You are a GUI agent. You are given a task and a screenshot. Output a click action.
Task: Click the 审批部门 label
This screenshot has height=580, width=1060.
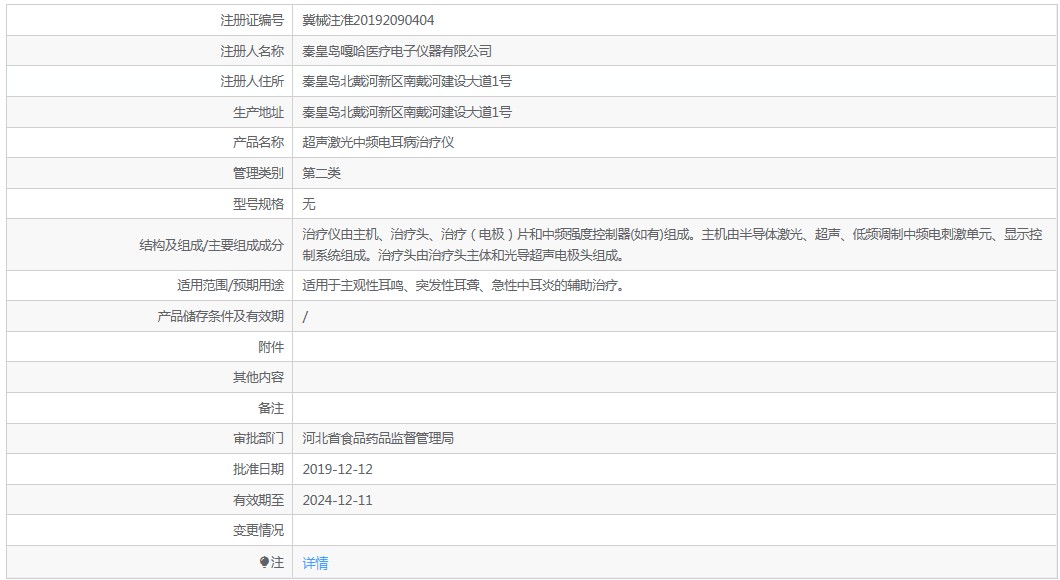tap(258, 439)
